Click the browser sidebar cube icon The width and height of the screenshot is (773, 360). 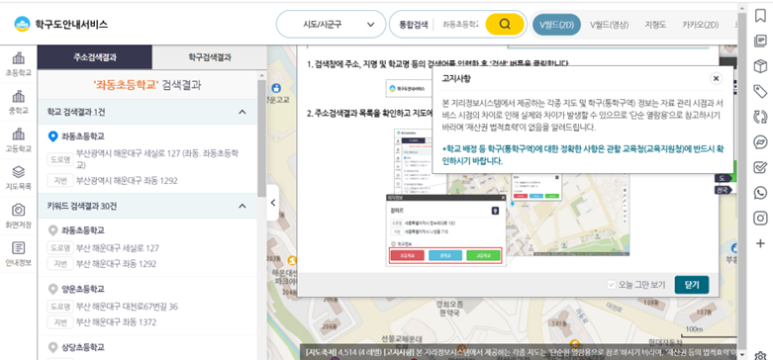coord(760,66)
